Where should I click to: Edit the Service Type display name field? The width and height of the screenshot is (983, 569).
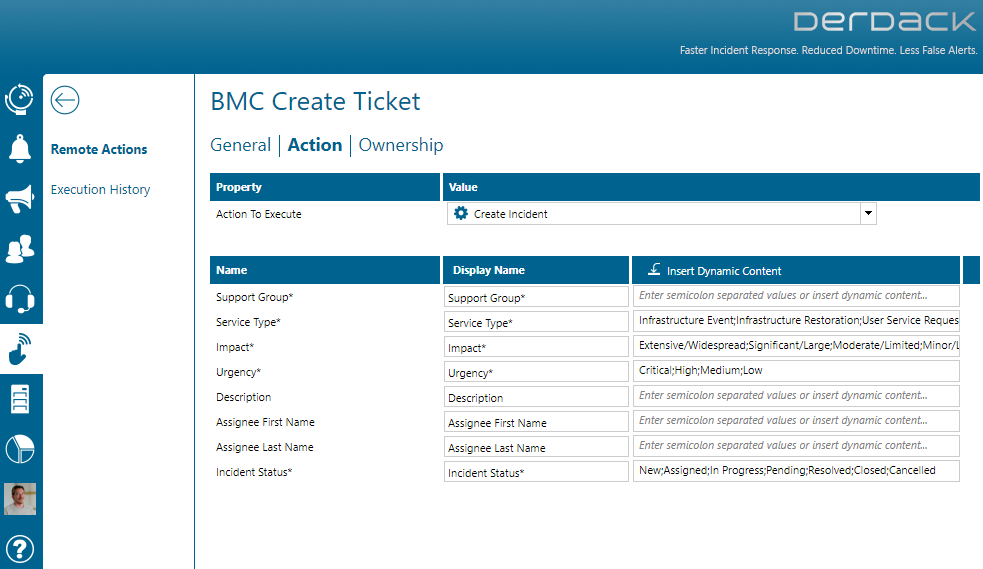tap(536, 322)
